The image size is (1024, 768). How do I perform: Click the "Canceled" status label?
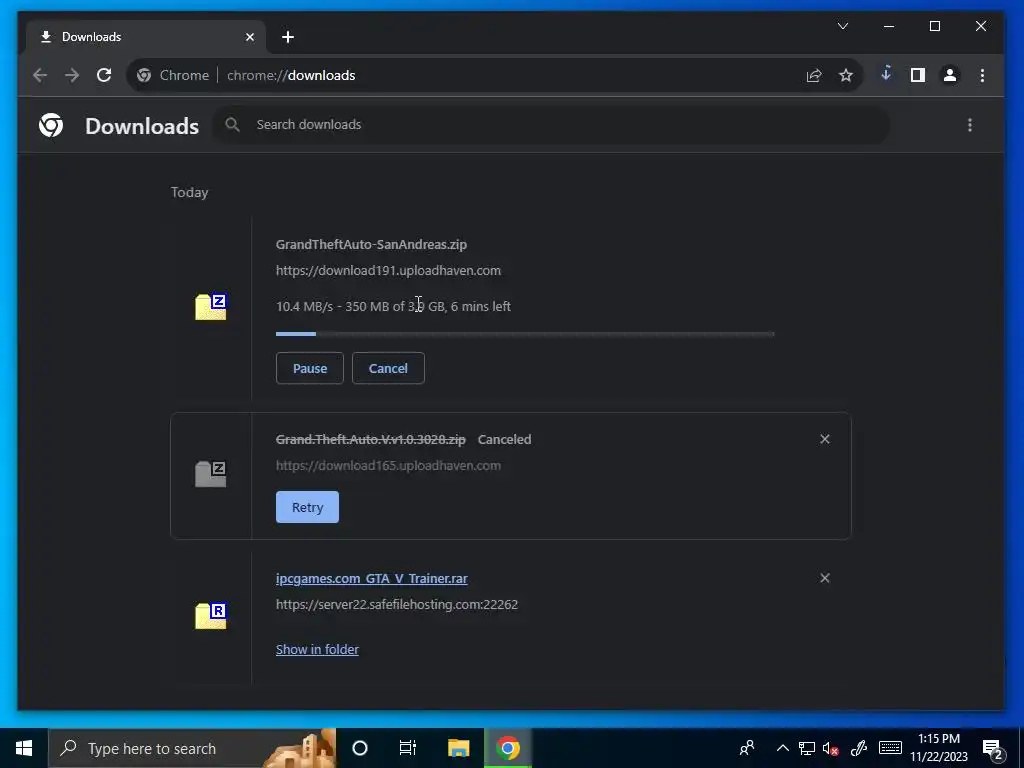click(504, 440)
